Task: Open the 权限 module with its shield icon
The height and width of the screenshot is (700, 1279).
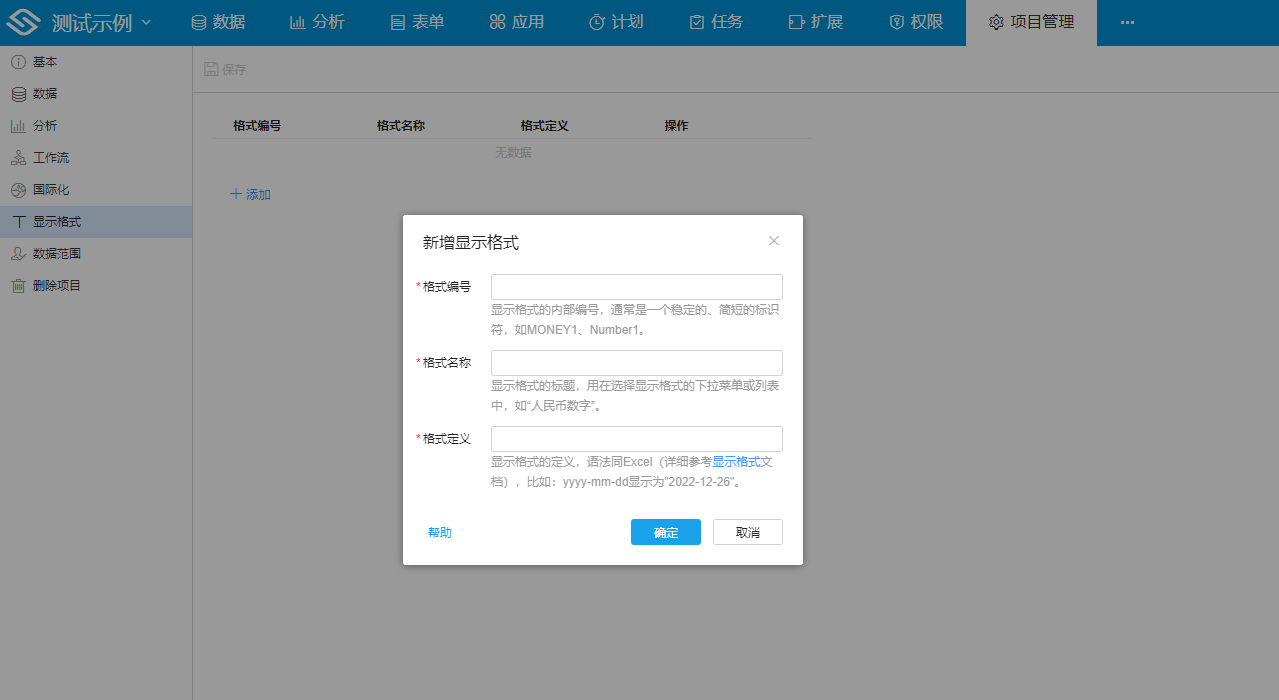Action: click(x=915, y=21)
